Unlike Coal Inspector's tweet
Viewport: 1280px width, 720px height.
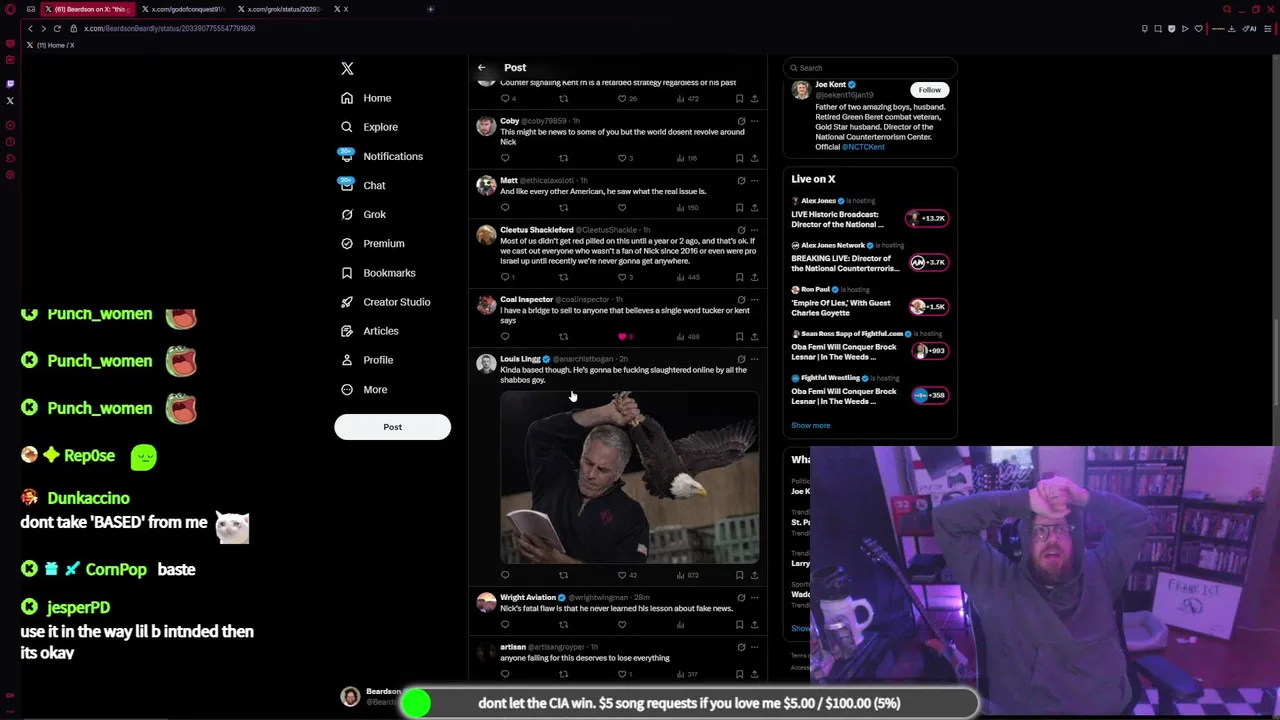624,337
